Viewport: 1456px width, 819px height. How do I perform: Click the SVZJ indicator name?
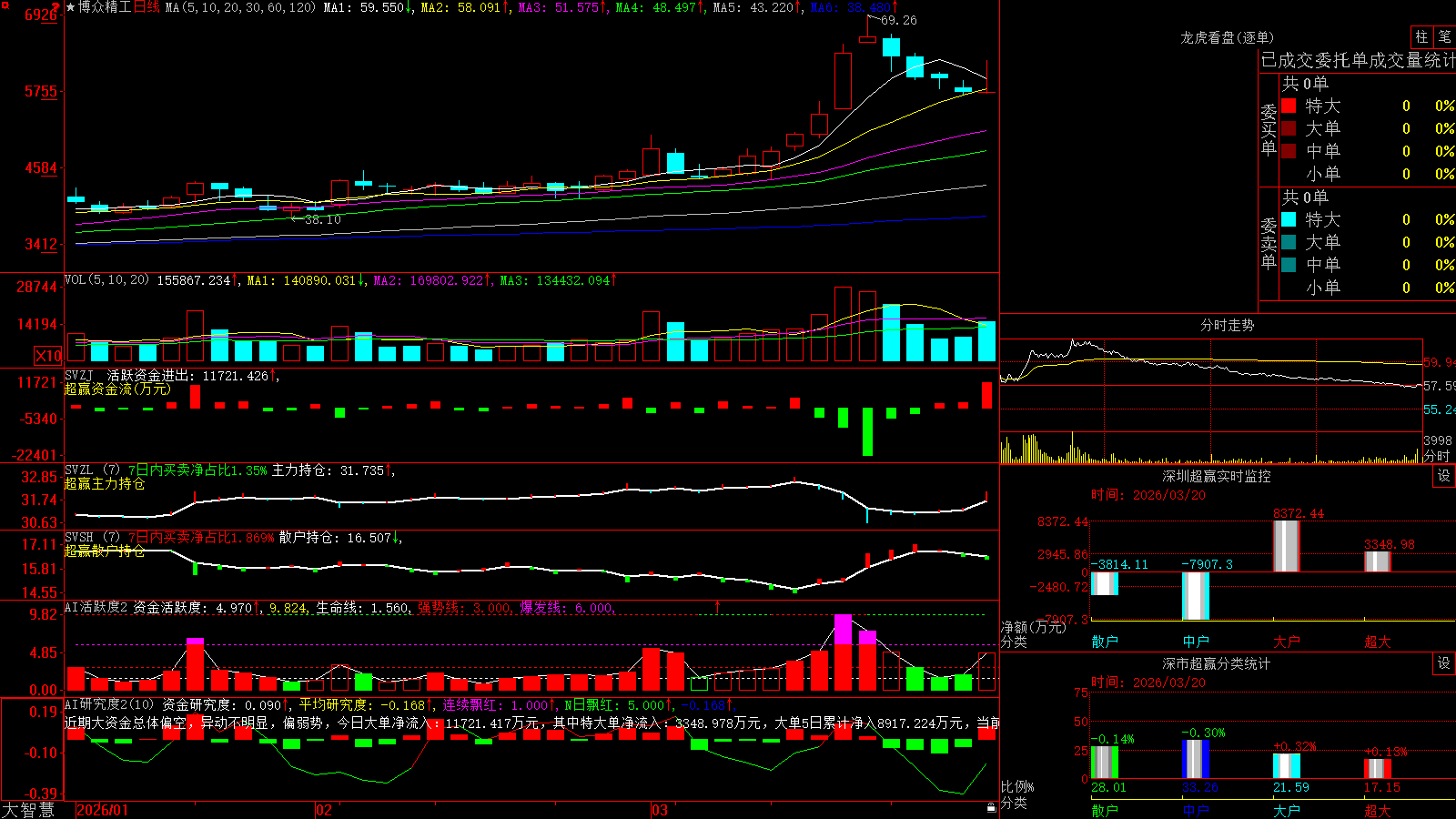[79, 375]
